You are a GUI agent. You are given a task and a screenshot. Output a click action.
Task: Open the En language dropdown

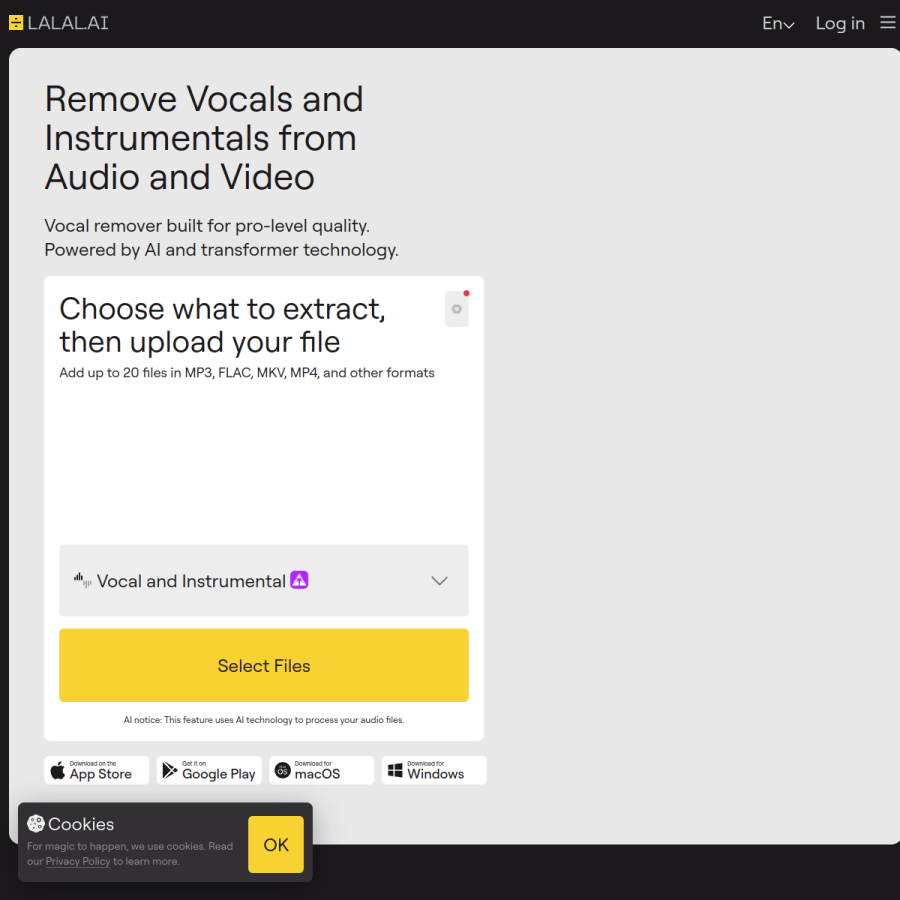(x=778, y=24)
